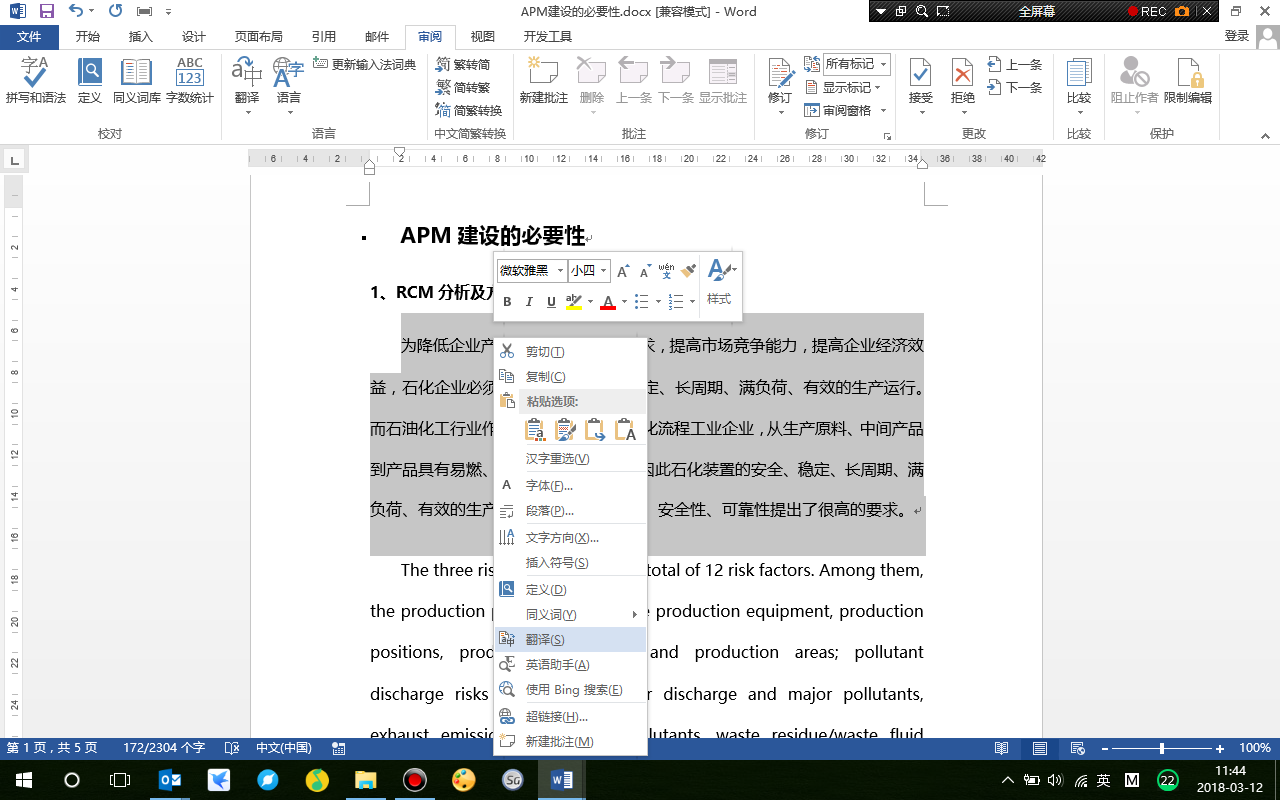Toggle Italic in mini toolbar
Image resolution: width=1280 pixels, height=800 pixels.
coord(529,302)
